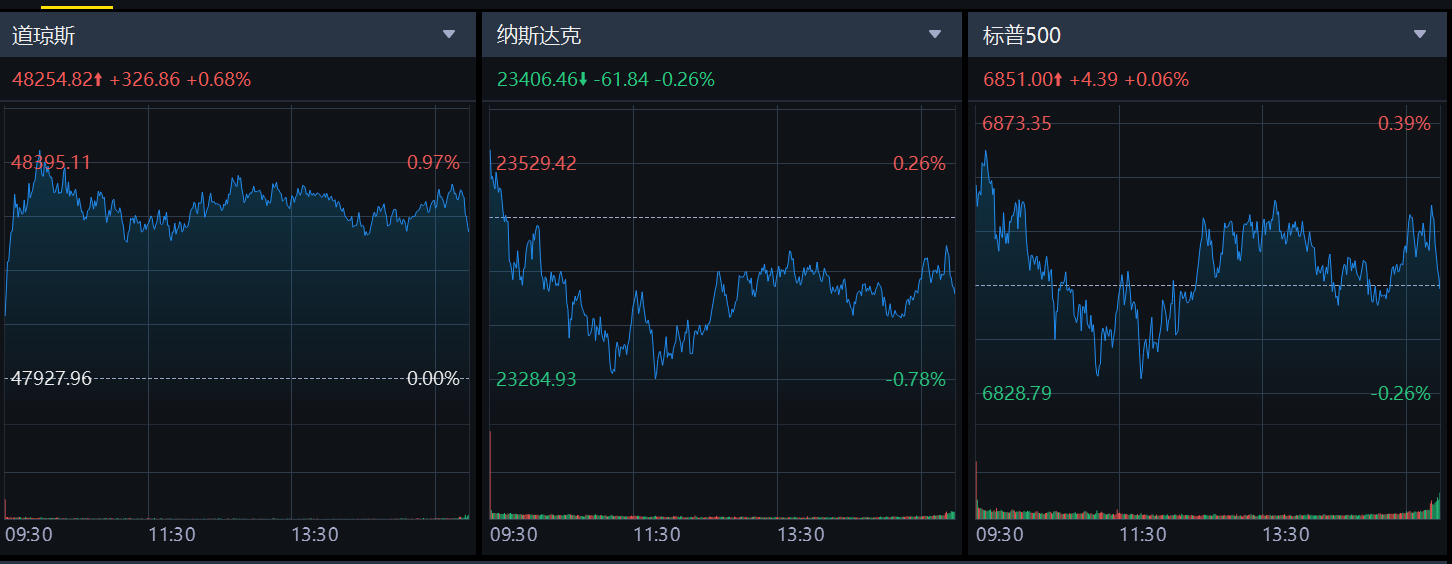Click the 47927.96 previous close label
Viewport: 1452px width, 564px height.
click(x=51, y=379)
